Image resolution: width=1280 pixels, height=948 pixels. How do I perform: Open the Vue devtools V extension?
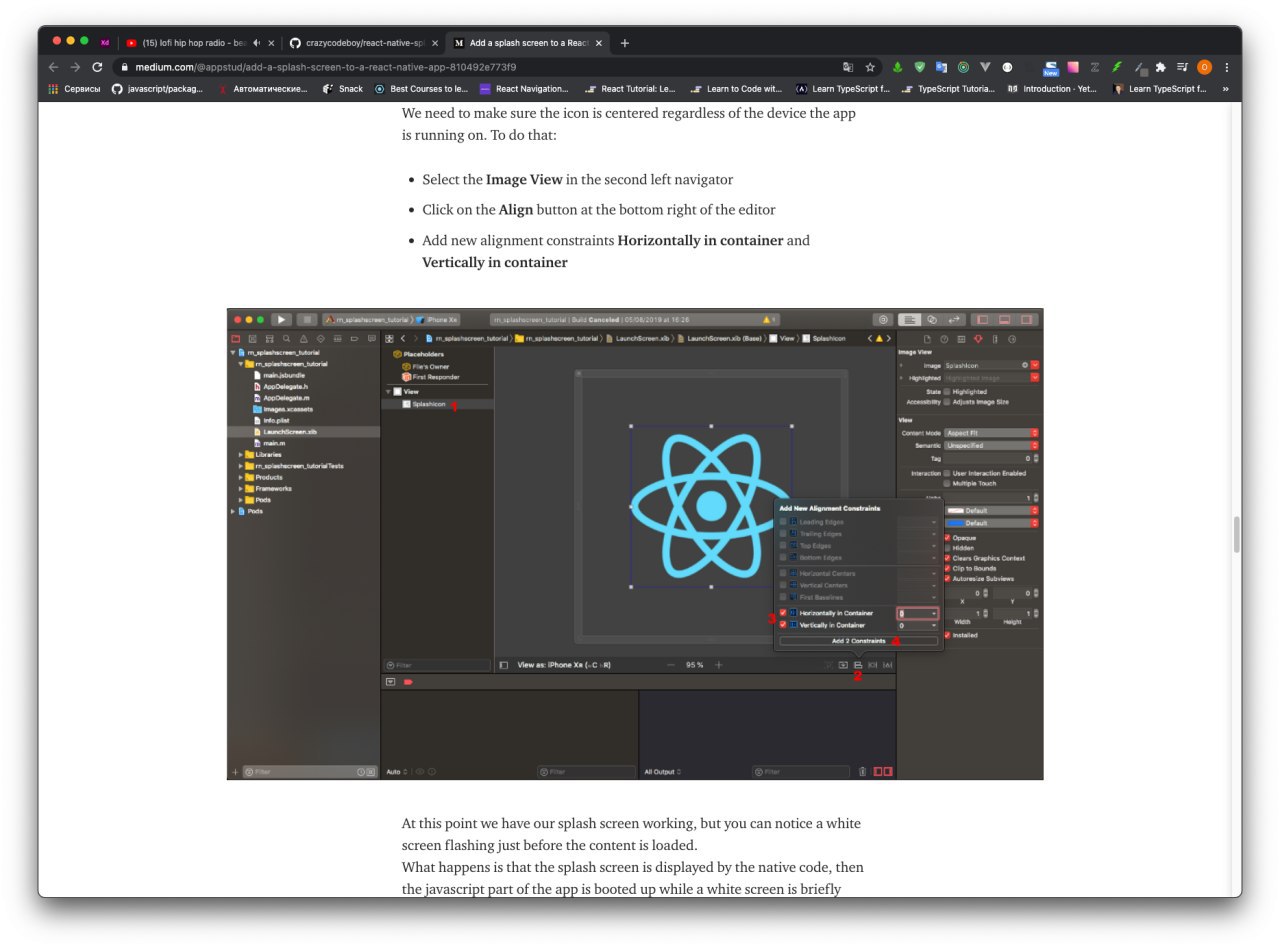pos(985,67)
